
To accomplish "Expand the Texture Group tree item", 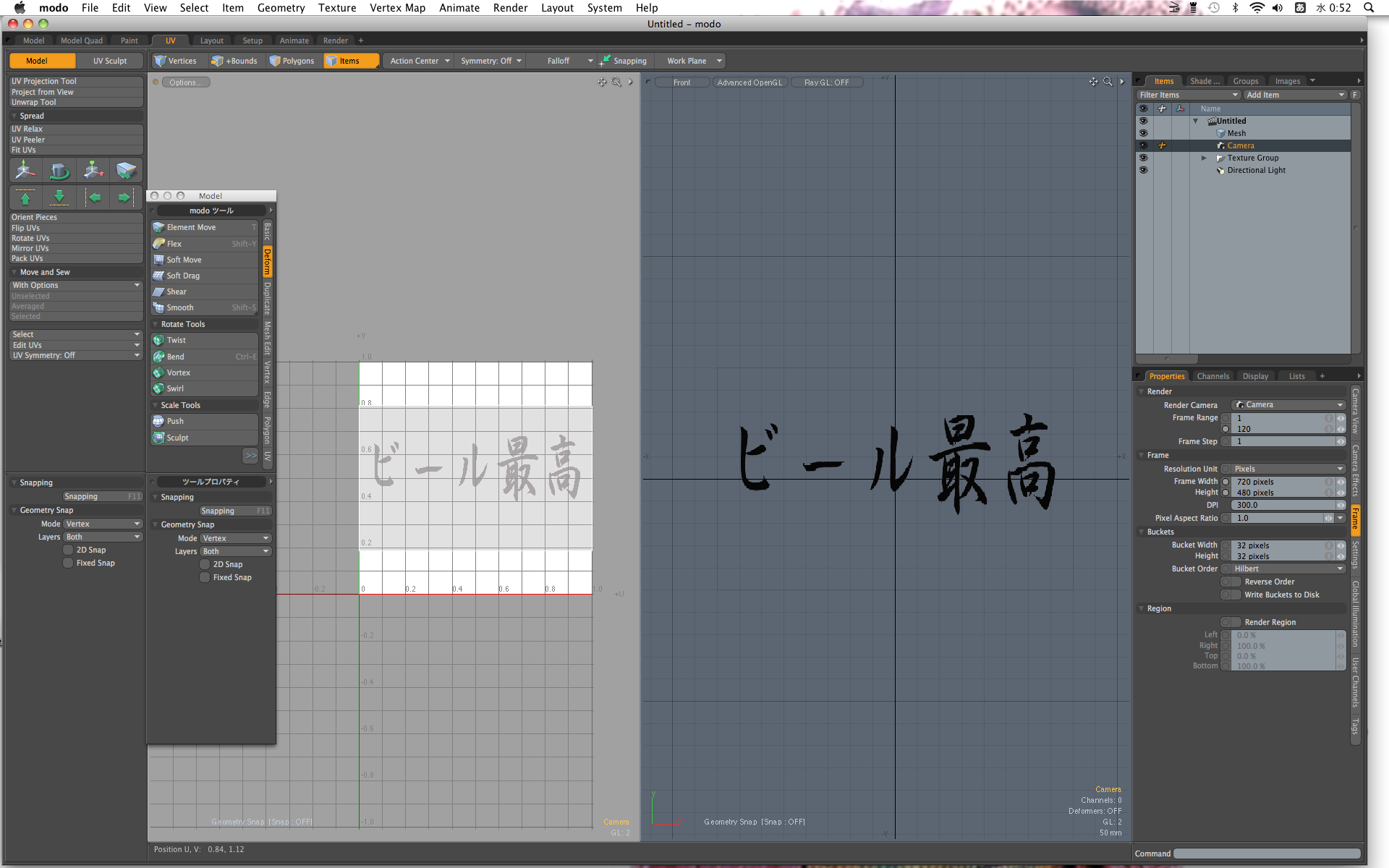I will tap(1204, 158).
